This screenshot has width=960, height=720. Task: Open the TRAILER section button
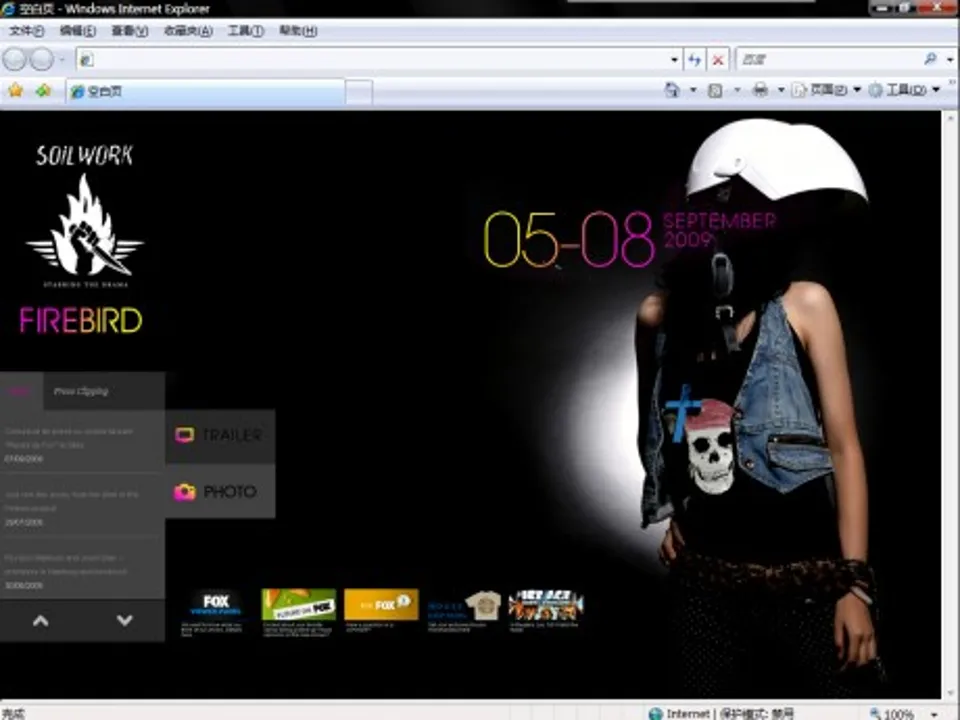tap(220, 435)
